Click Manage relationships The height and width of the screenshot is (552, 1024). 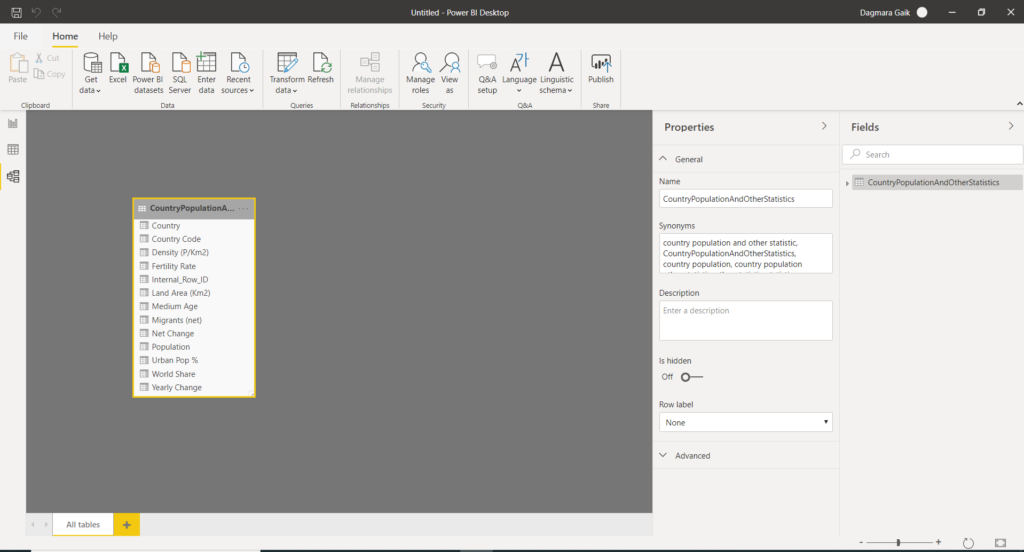pyautogui.click(x=370, y=73)
